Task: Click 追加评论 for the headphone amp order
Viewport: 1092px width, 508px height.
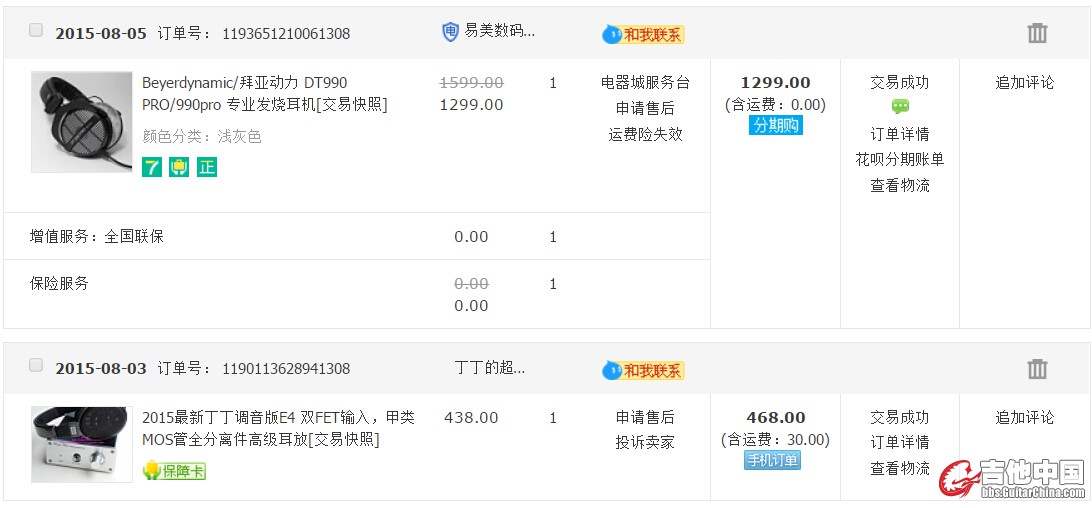Action: 1024,417
